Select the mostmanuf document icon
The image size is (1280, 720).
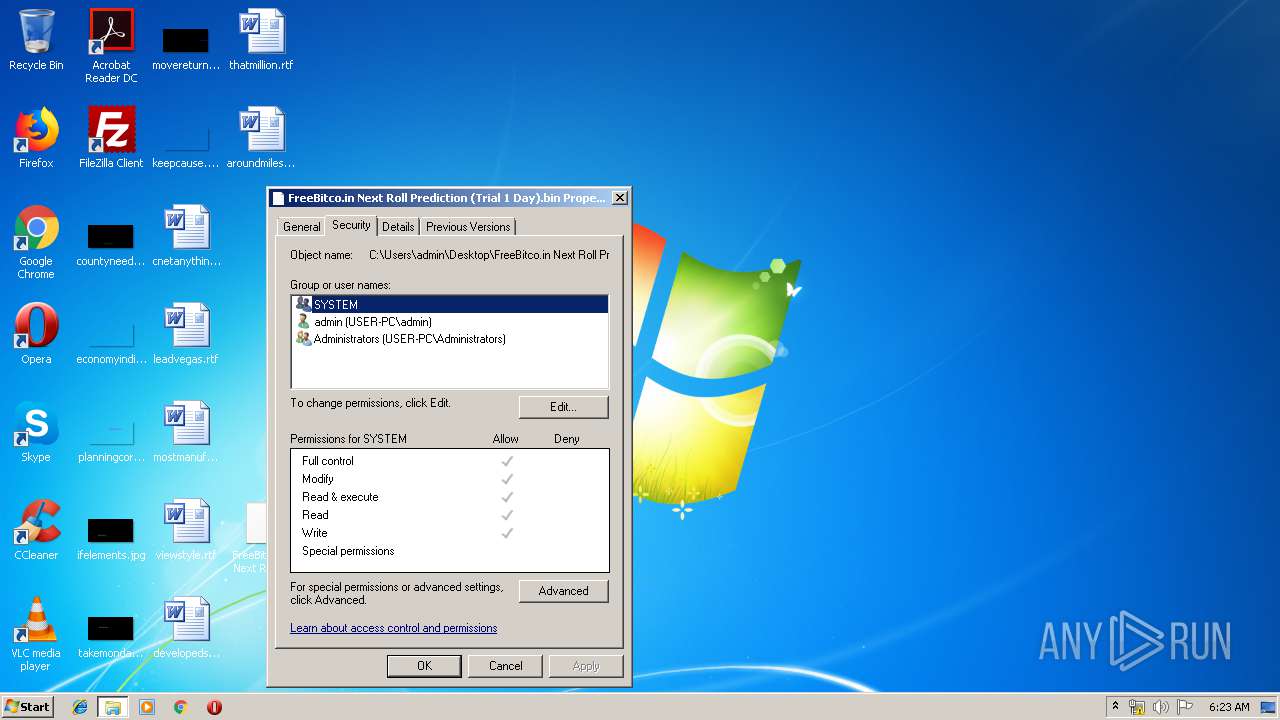[x=186, y=432]
